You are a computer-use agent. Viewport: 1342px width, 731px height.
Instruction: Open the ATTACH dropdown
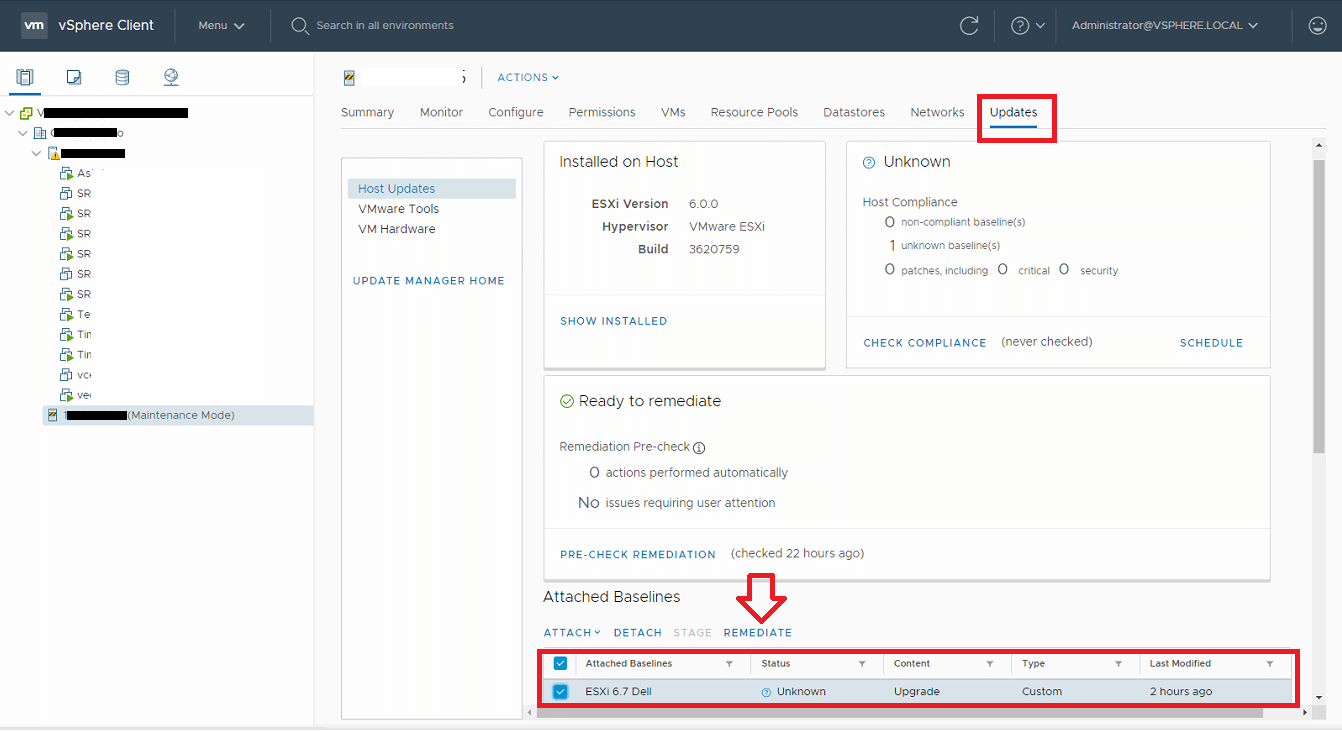coord(572,633)
